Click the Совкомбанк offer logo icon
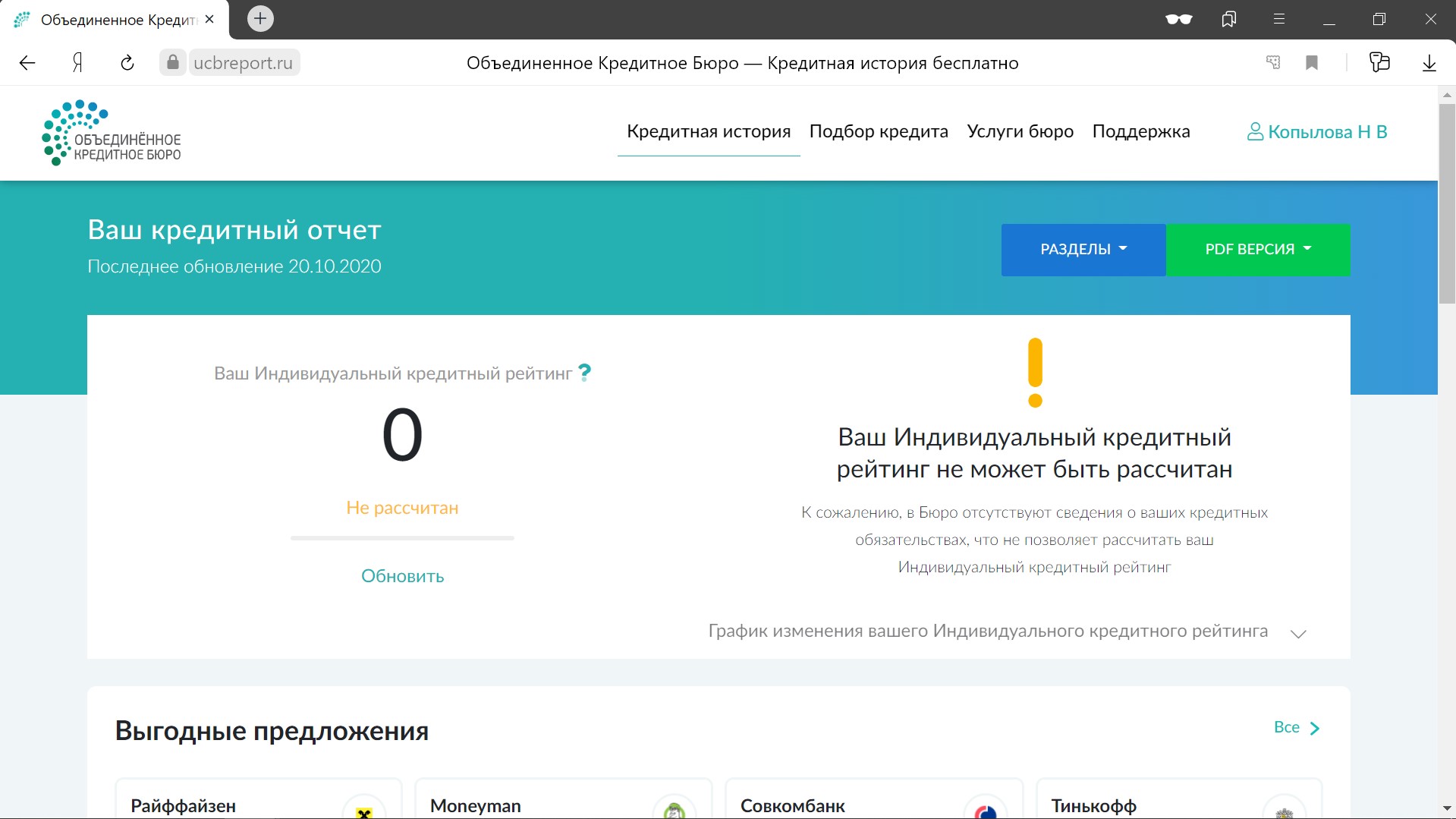This screenshot has height=819, width=1456. tap(985, 808)
